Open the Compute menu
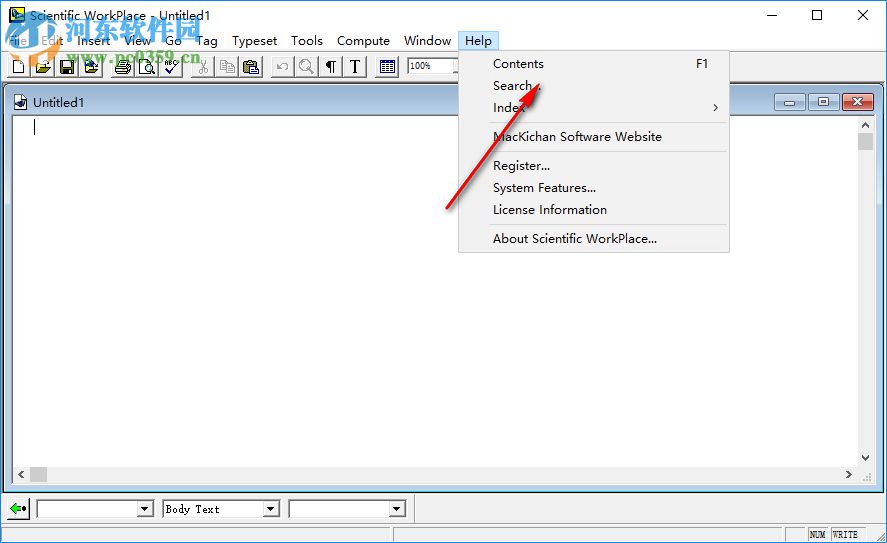The height and width of the screenshot is (543, 887). (363, 41)
